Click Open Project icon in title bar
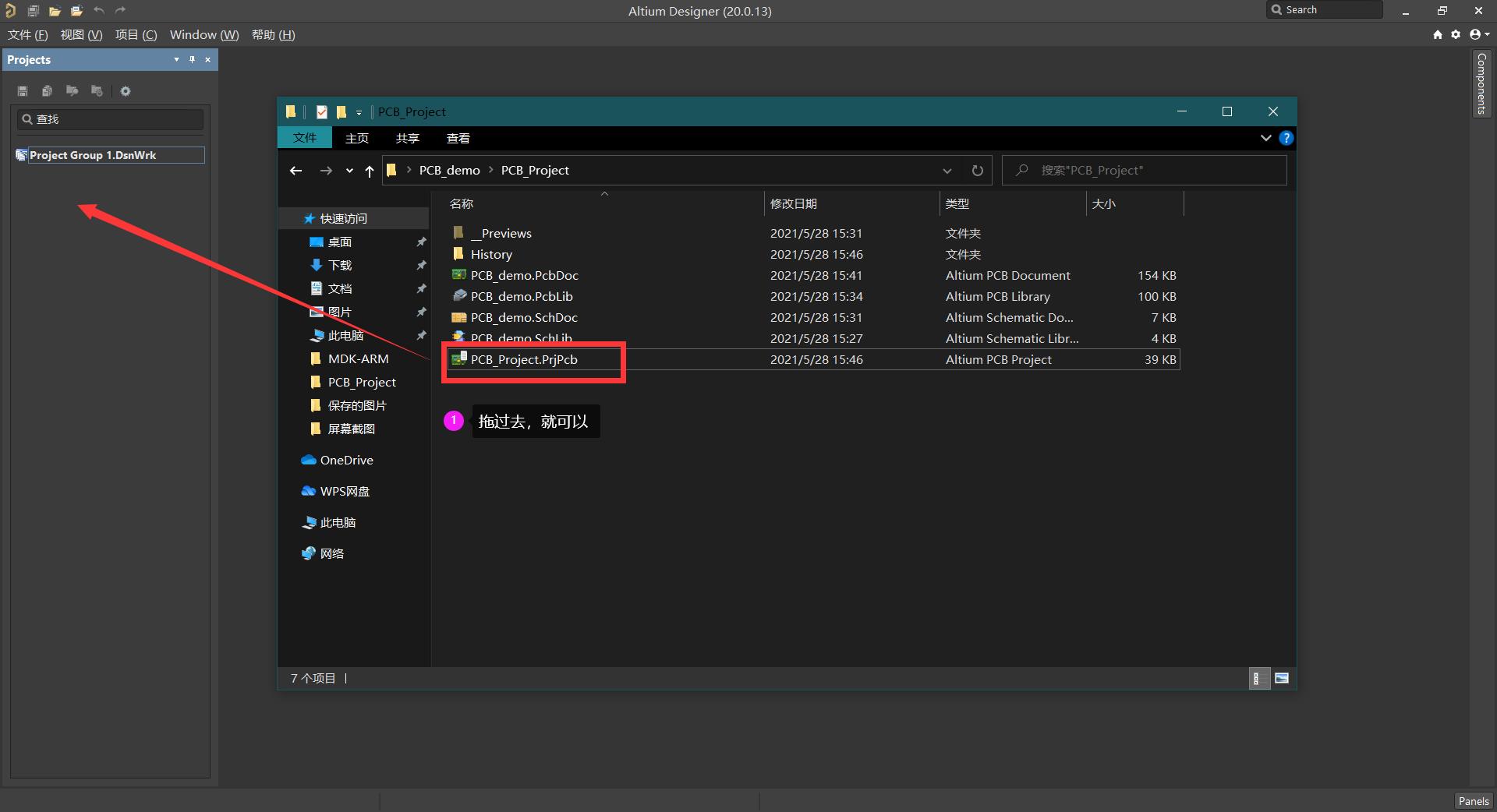This screenshot has height=812, width=1497. [x=76, y=11]
